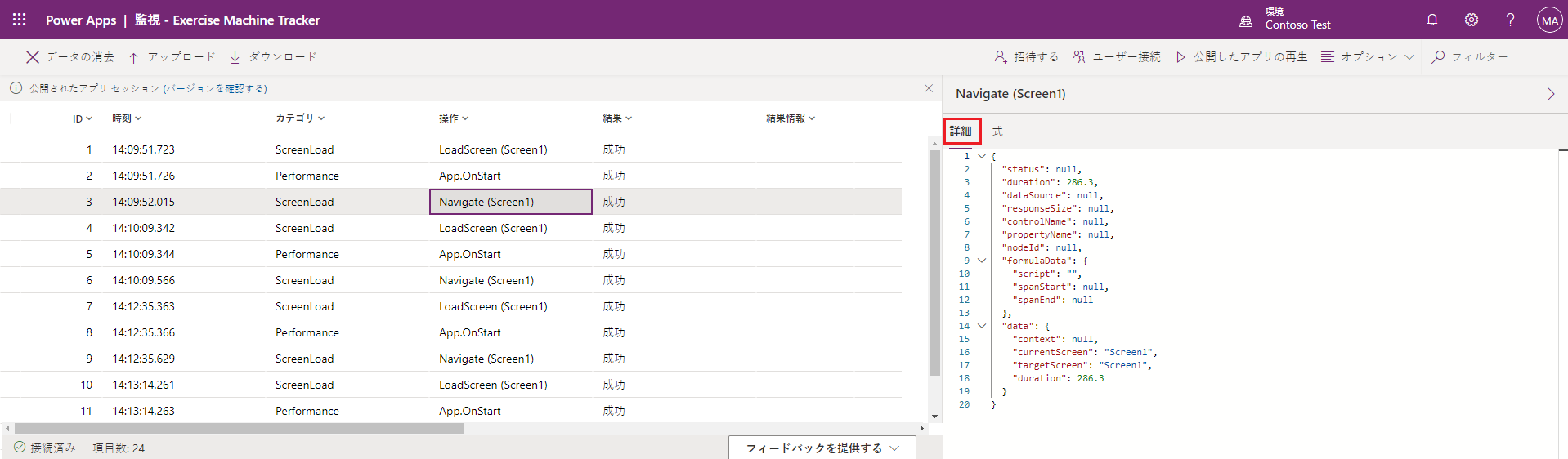1568x459 pixels.
Task: Open the 結果情報 column dropdown
Action: tap(791, 118)
